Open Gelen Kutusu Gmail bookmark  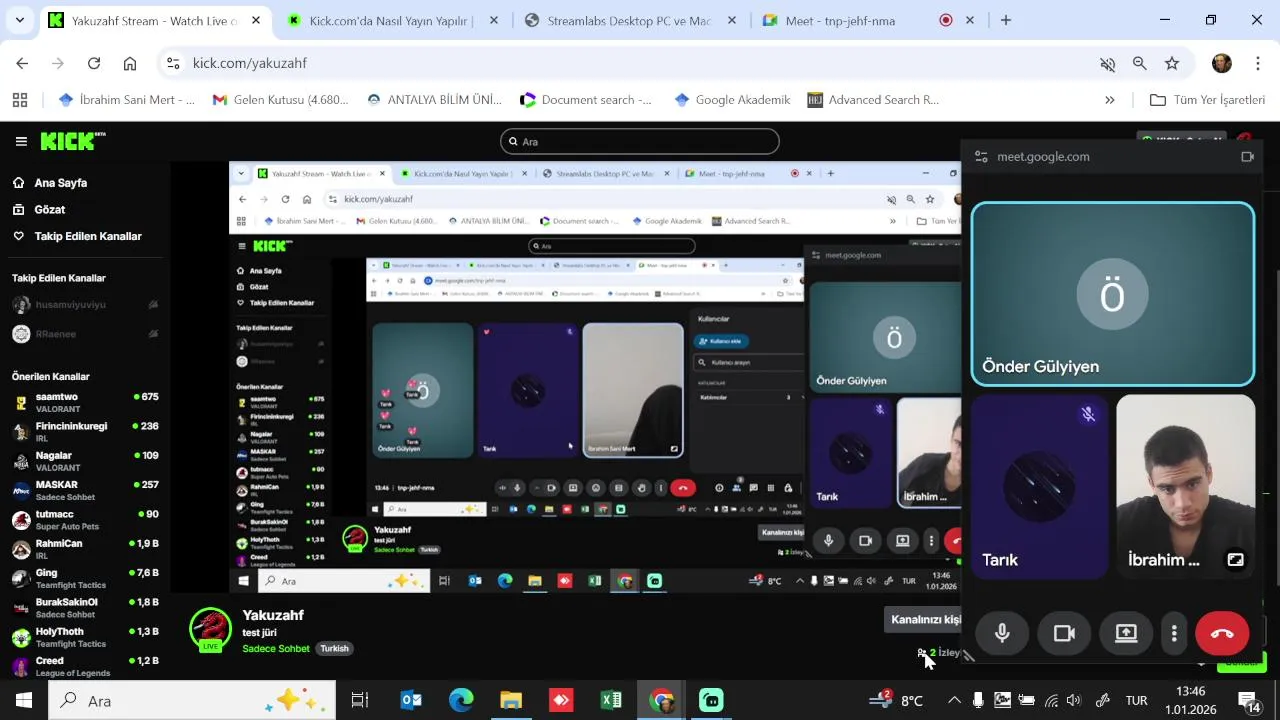tap(281, 100)
